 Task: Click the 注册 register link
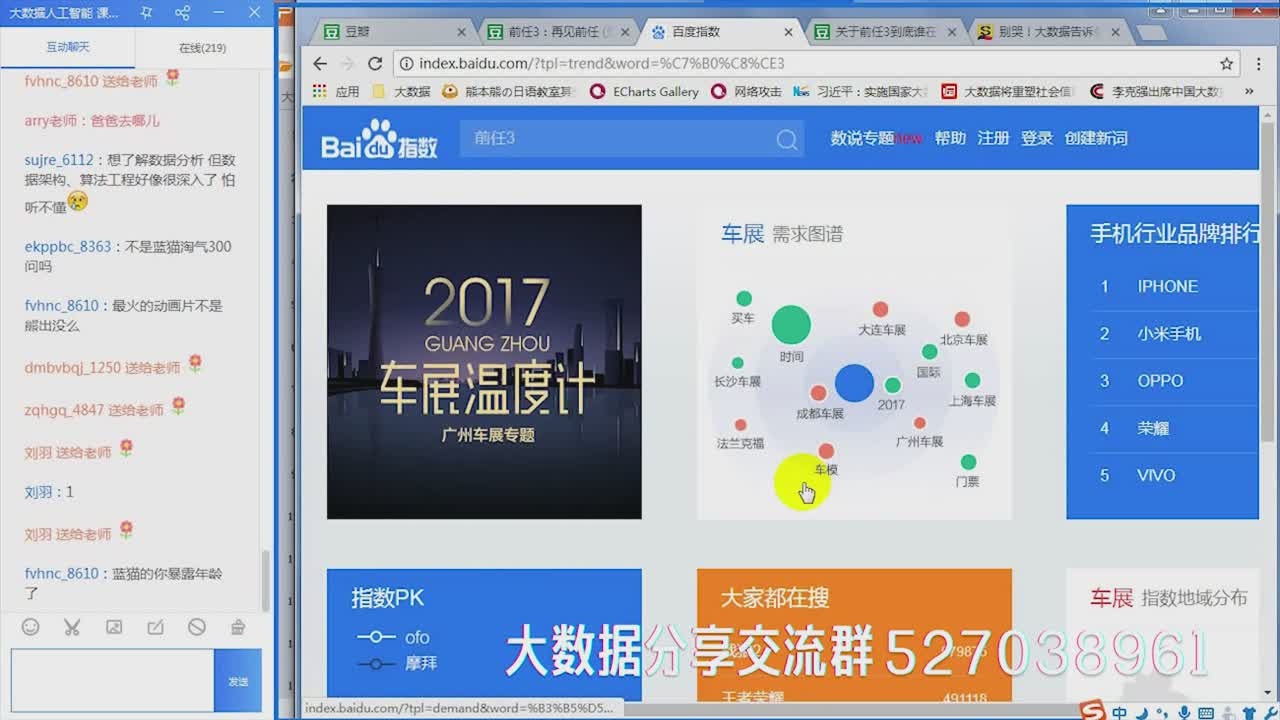[993, 138]
